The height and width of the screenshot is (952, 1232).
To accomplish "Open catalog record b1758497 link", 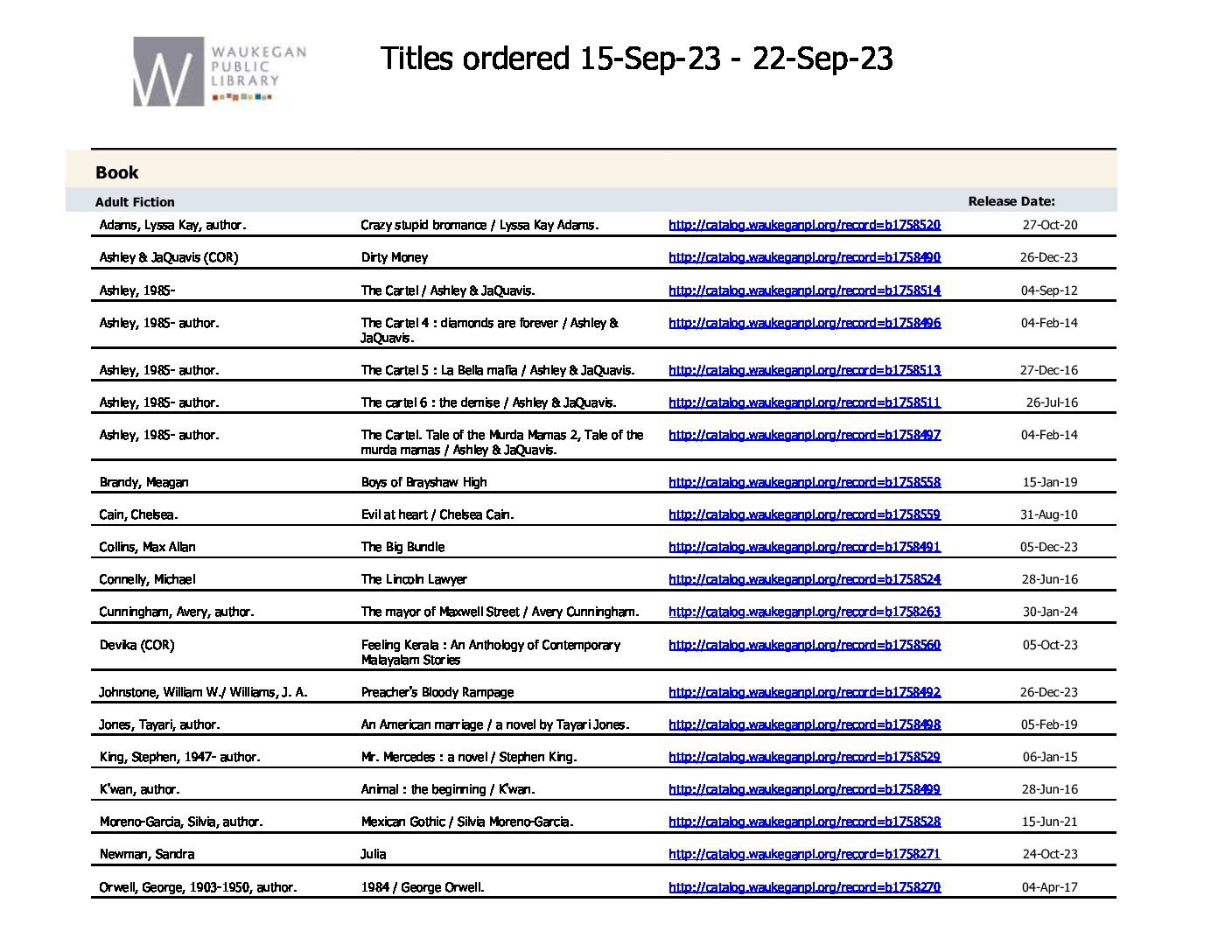I will pos(804,435).
